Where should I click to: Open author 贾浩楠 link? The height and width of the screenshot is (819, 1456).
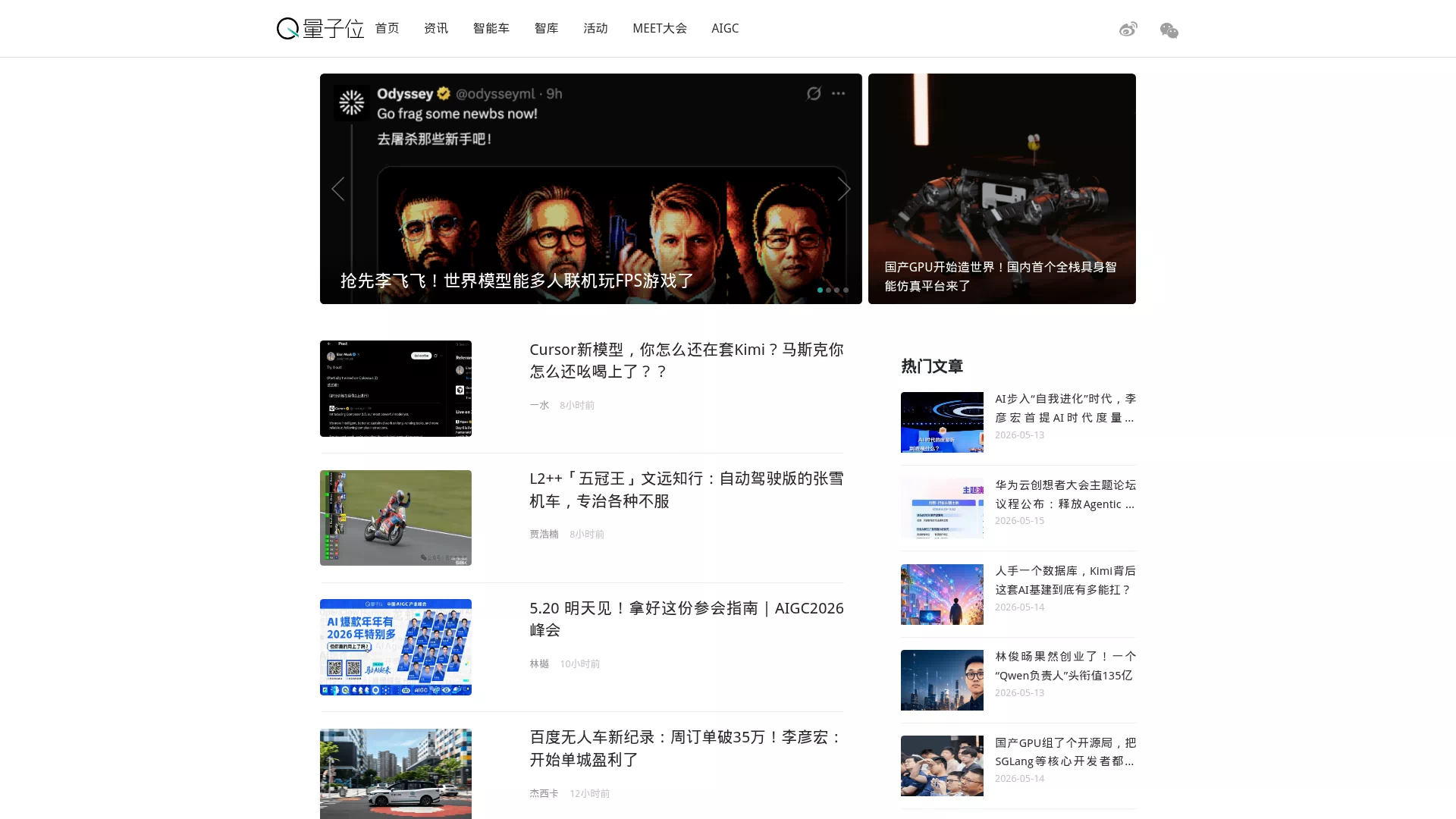544,534
